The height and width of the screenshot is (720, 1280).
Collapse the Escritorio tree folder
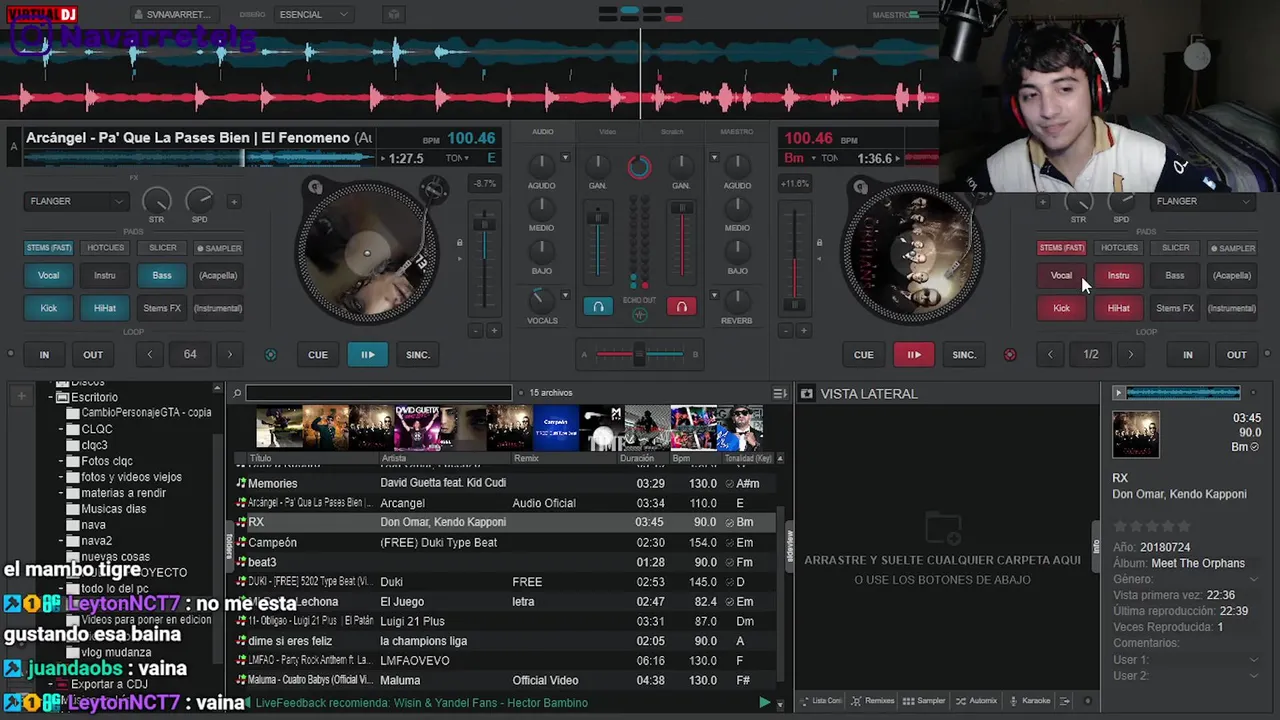pos(51,397)
